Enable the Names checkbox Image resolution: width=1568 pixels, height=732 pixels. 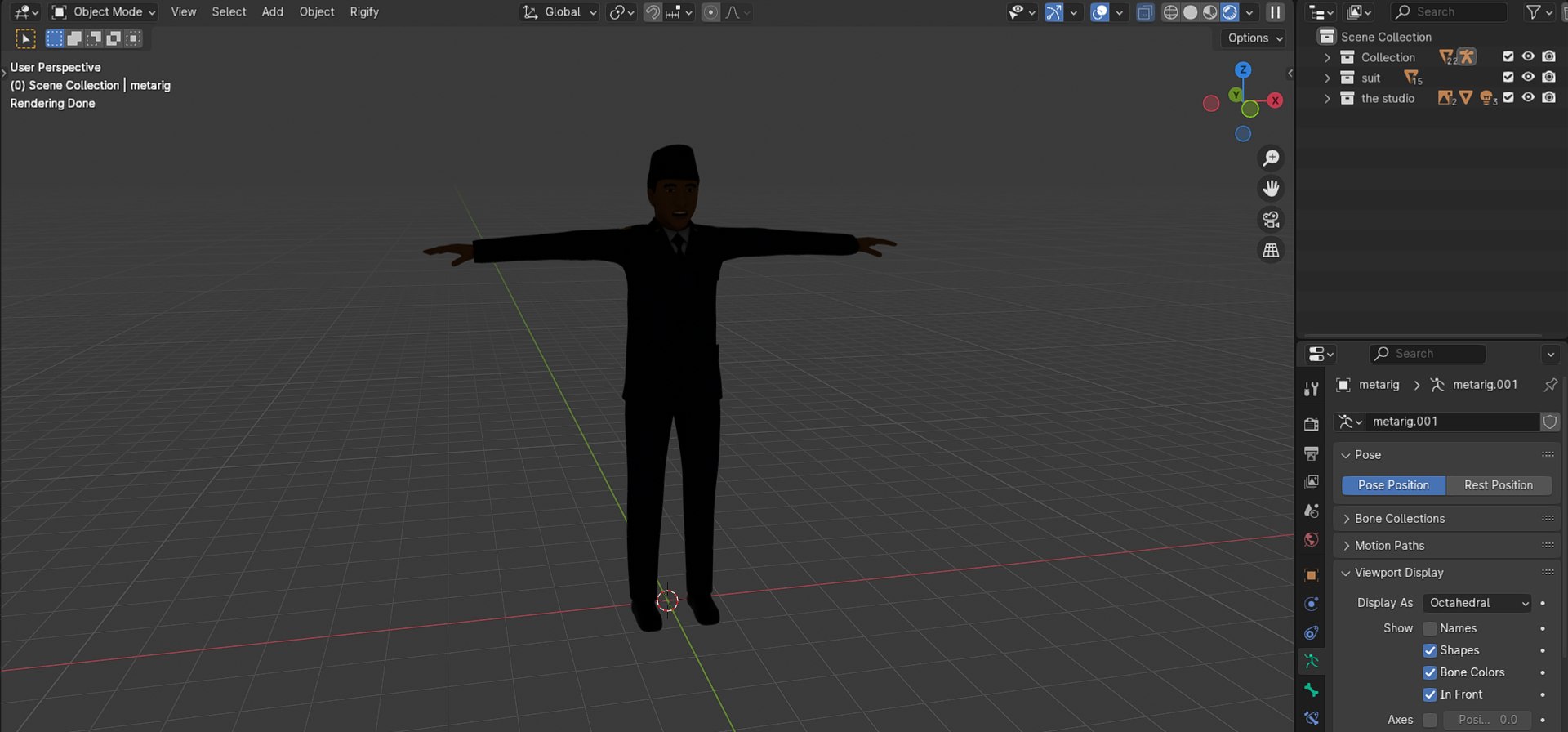coord(1429,628)
